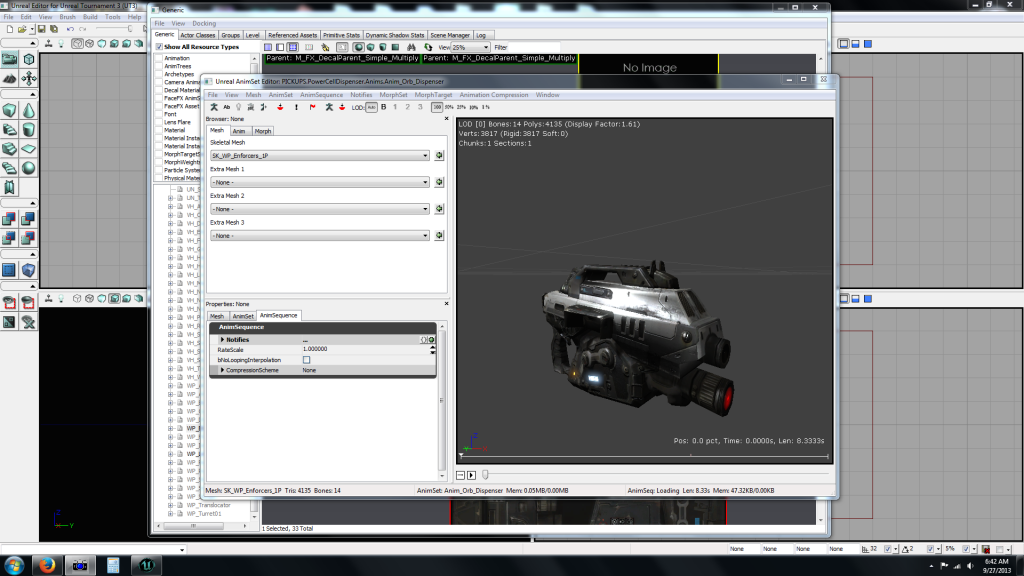This screenshot has height=576, width=1024.
Task: Click the Unreal Editor taskbar icon
Action: click(x=146, y=566)
